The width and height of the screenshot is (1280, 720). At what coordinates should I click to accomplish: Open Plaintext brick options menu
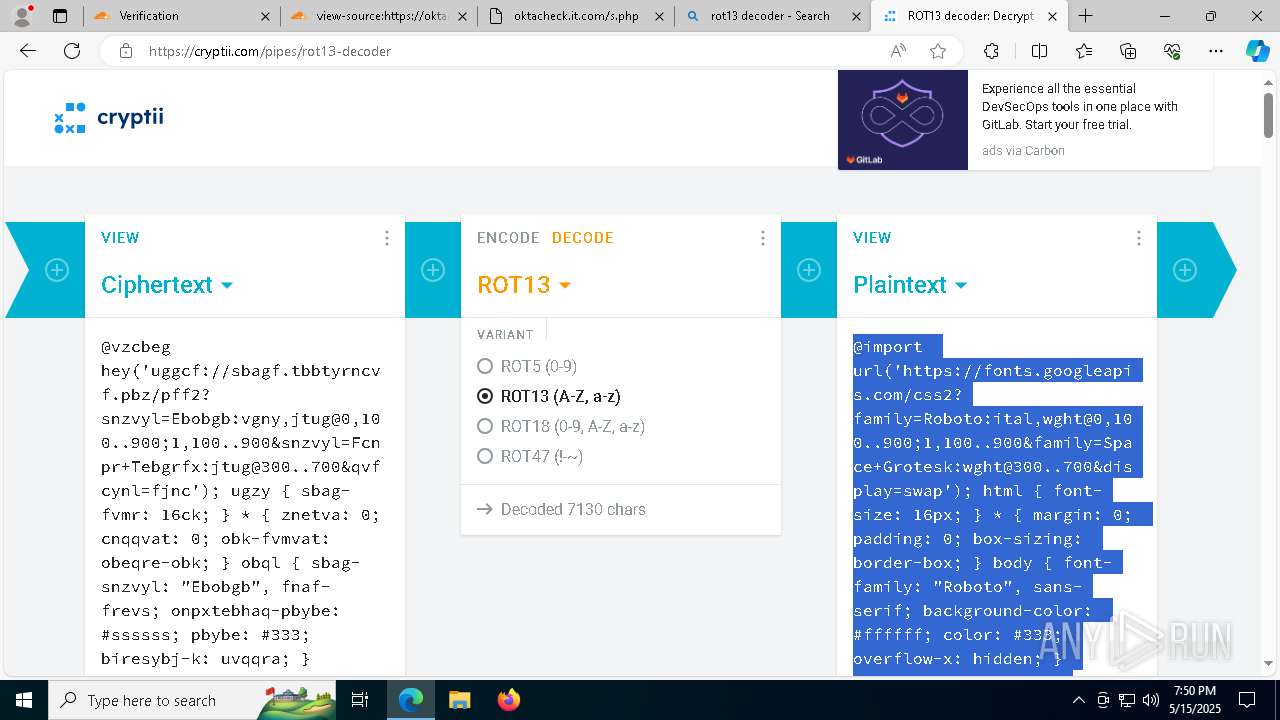point(1139,238)
